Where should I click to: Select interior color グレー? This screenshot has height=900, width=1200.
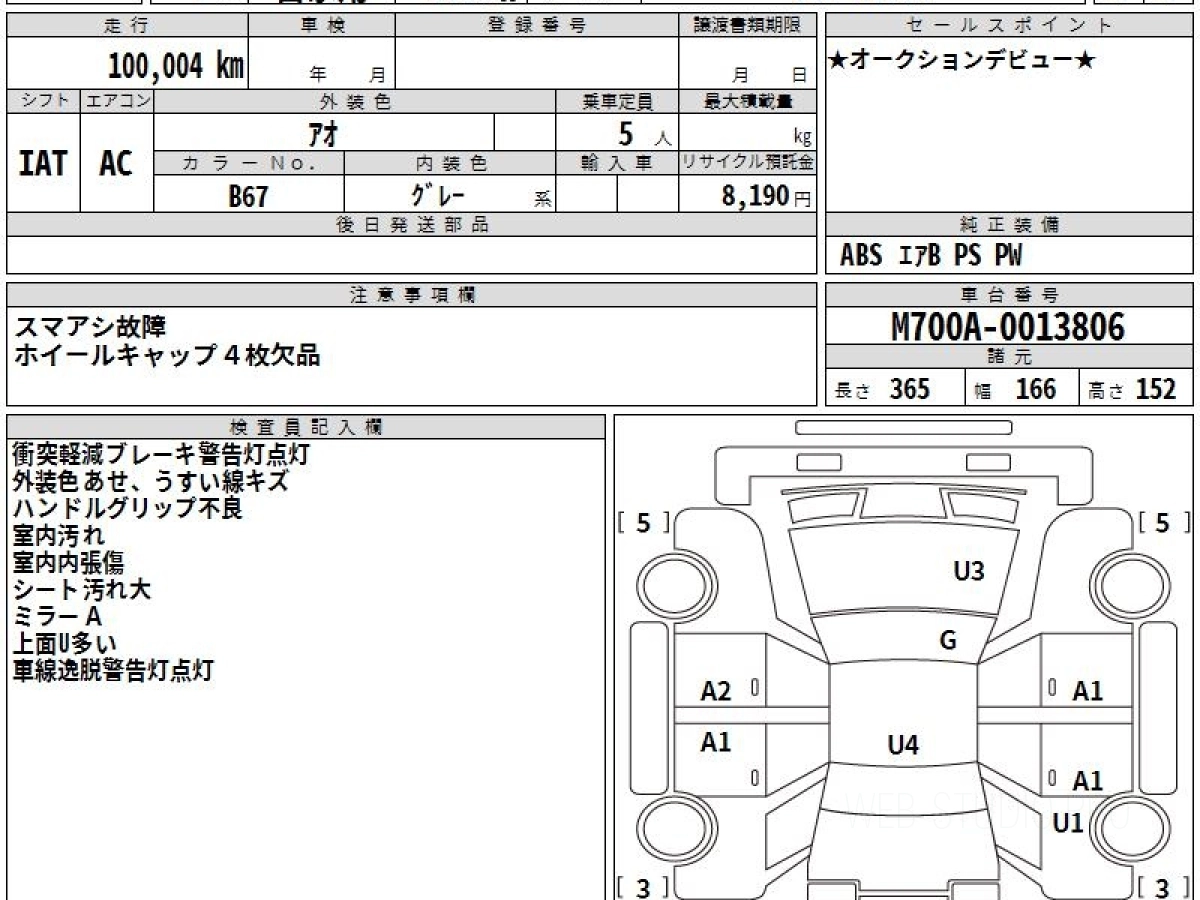[x=439, y=193]
